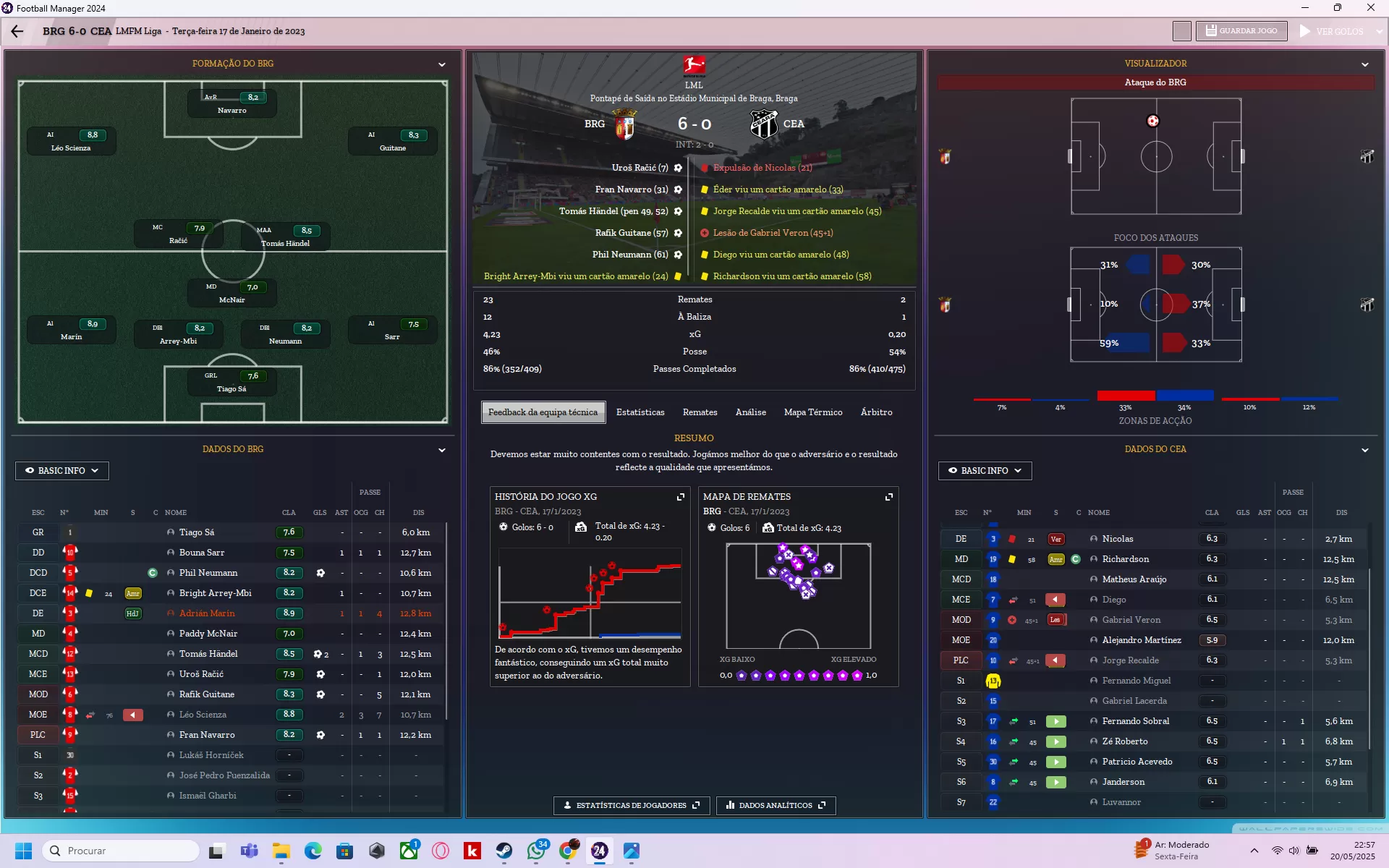
Task: Switch to the Estatísticas tab
Action: click(x=640, y=412)
